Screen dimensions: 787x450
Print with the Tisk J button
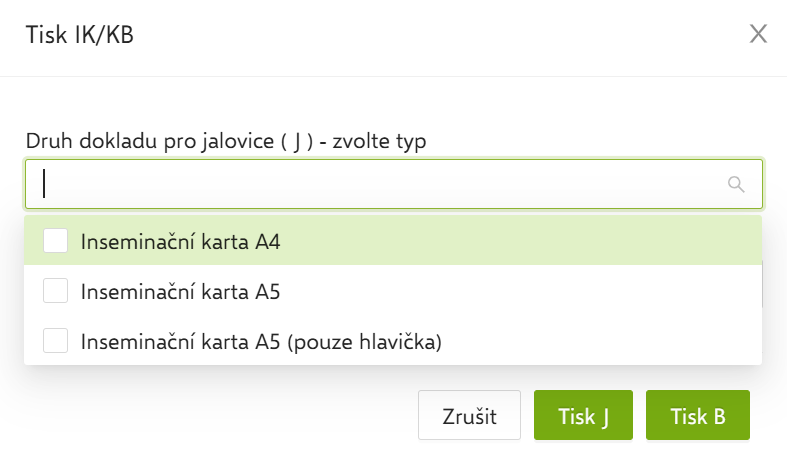pyautogui.click(x=583, y=416)
